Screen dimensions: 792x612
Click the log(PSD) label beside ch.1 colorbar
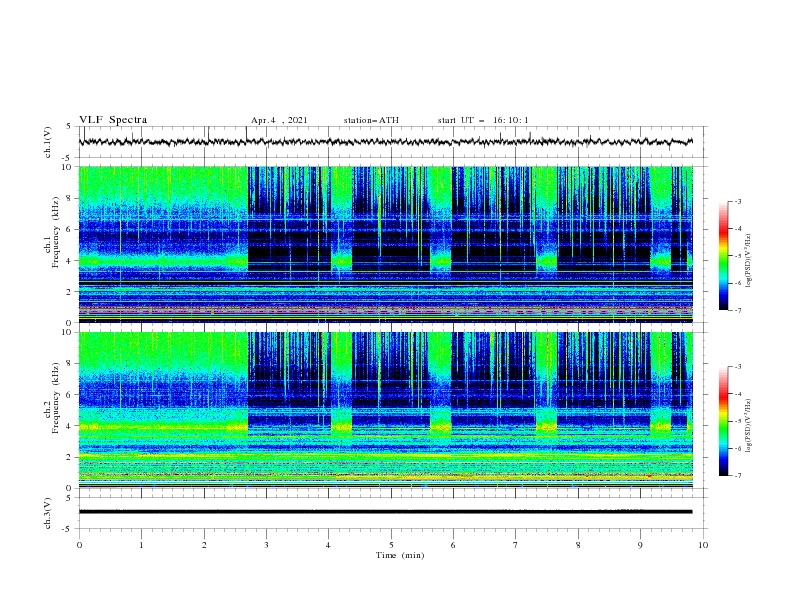click(x=749, y=261)
